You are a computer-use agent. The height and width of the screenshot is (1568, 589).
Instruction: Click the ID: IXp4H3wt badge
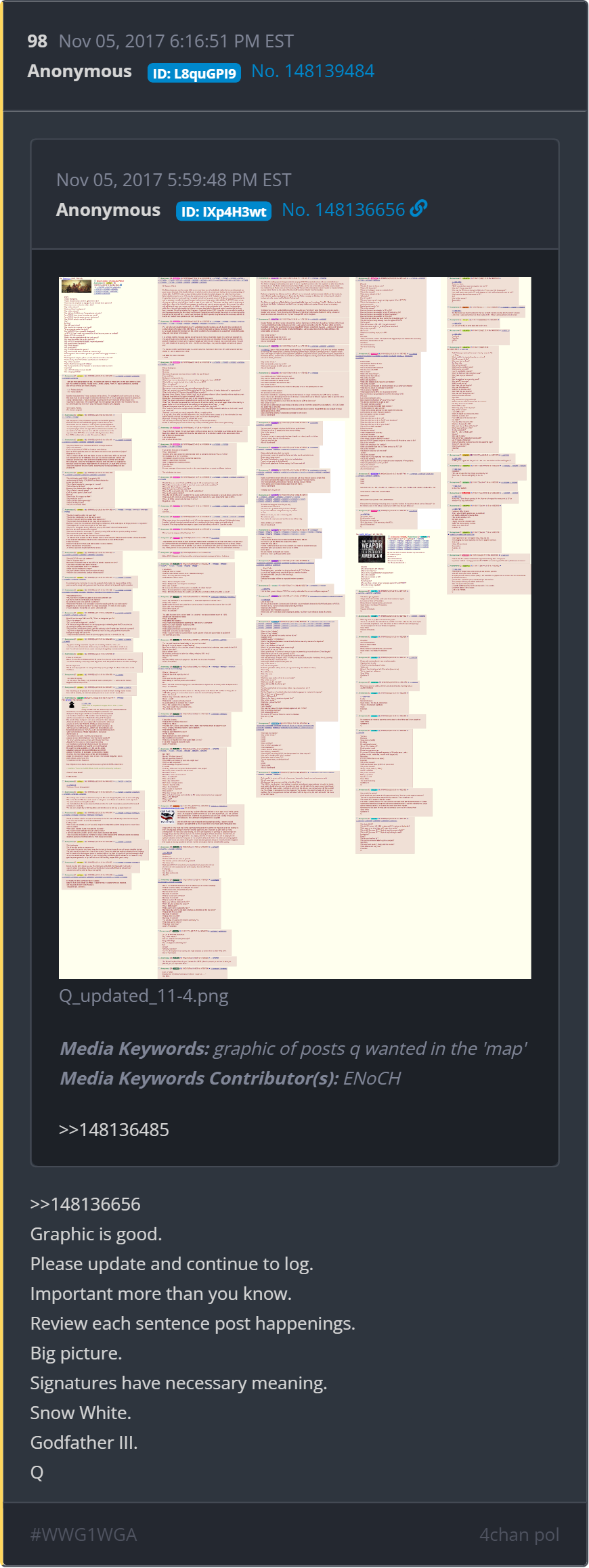pos(223,212)
